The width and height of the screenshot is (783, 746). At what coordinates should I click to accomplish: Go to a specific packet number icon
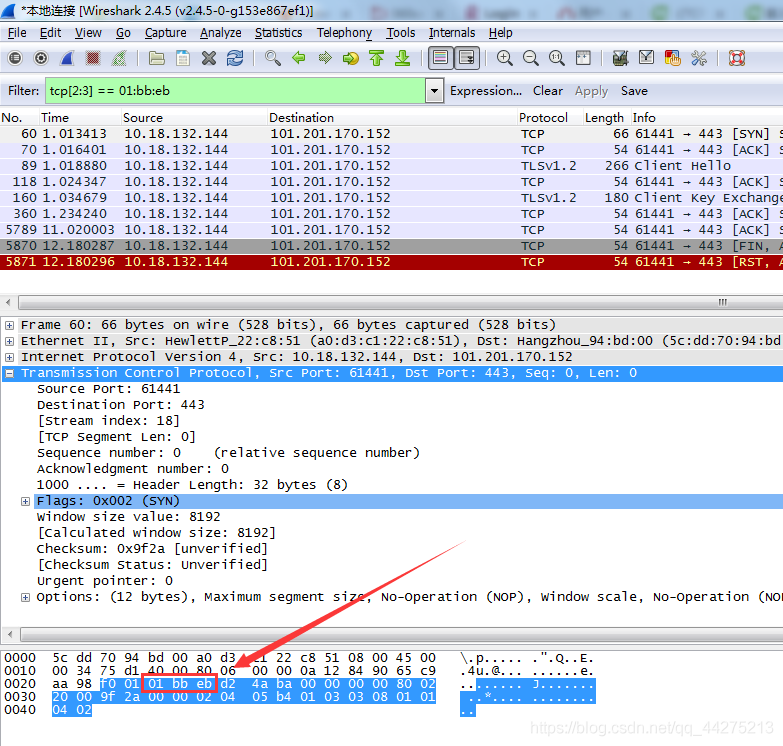click(x=351, y=58)
